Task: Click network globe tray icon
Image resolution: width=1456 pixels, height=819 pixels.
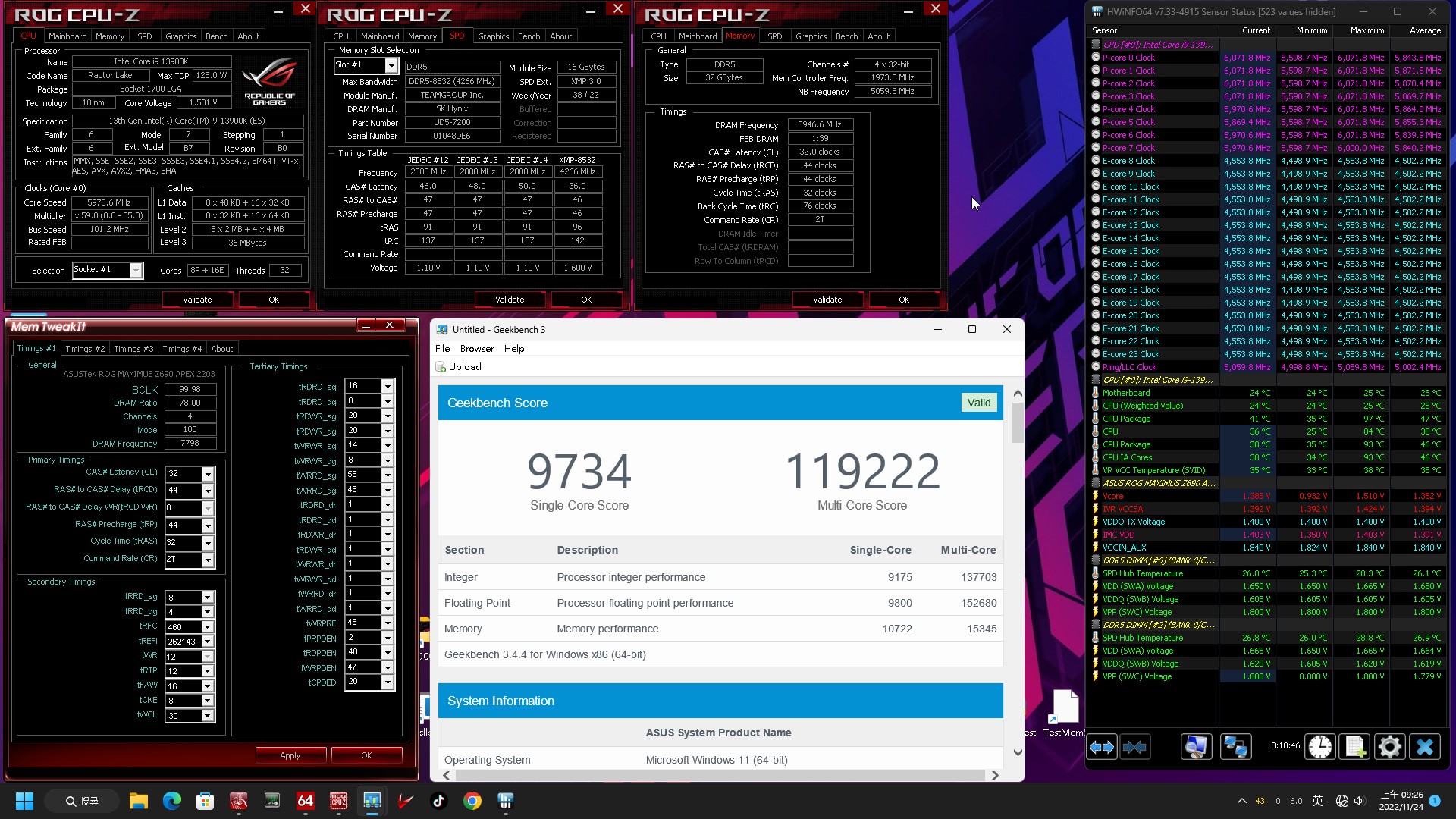Action: [1341, 801]
